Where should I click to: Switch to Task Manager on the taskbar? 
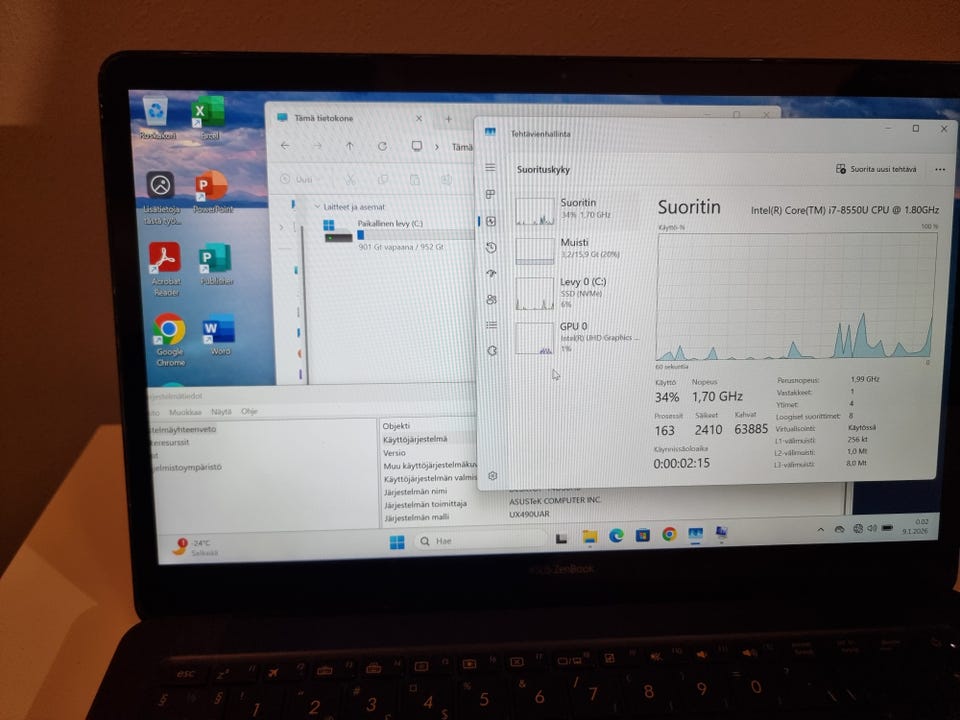696,534
